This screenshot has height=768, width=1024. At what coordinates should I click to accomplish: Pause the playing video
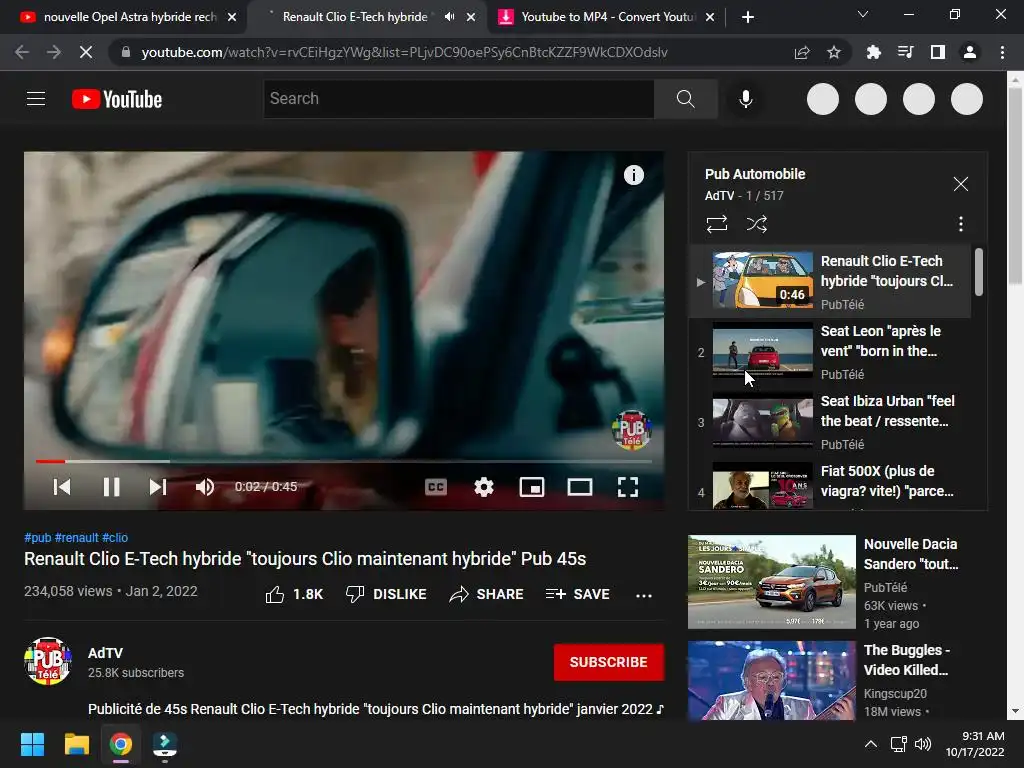click(x=112, y=487)
